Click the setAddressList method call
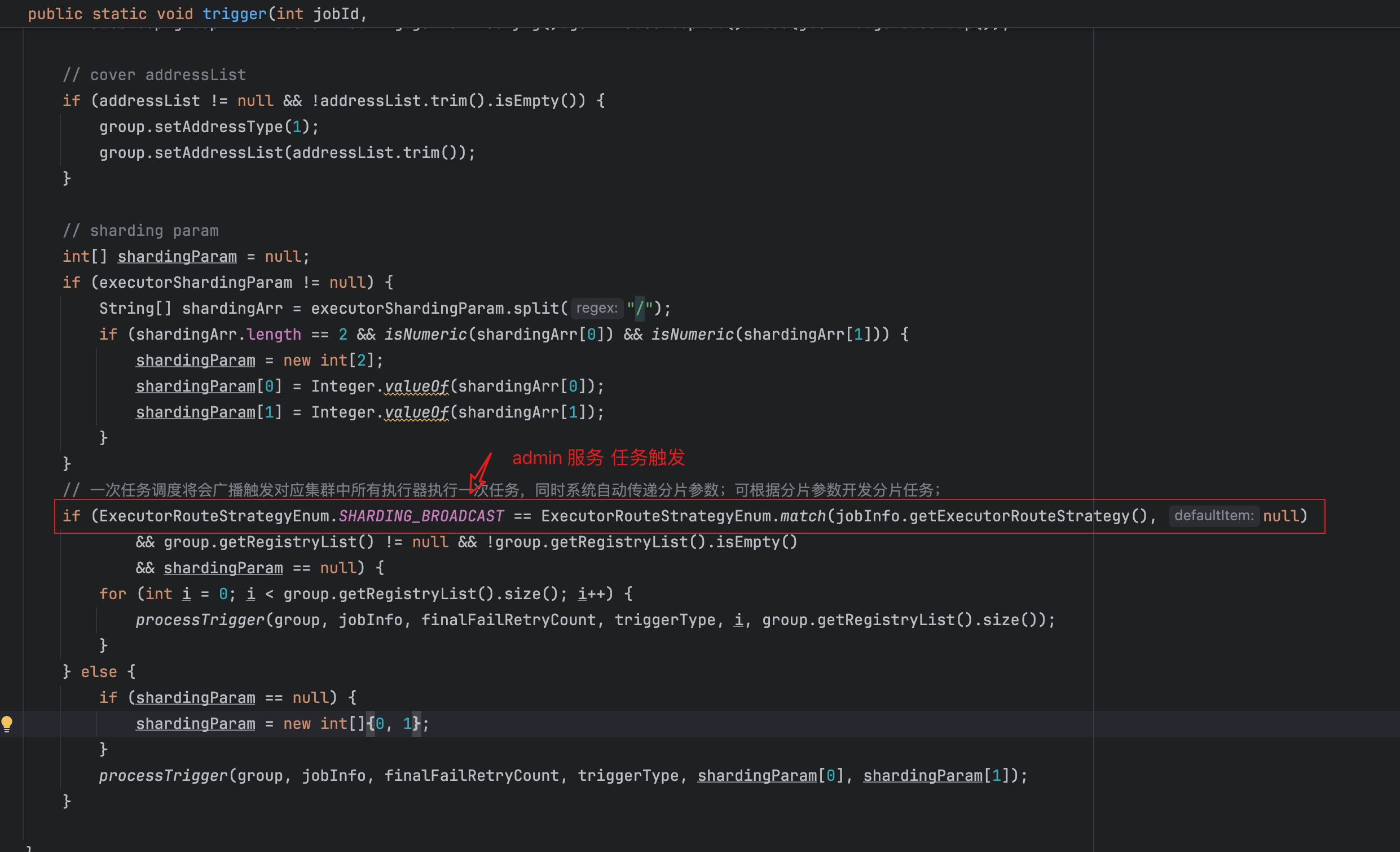 pos(219,153)
